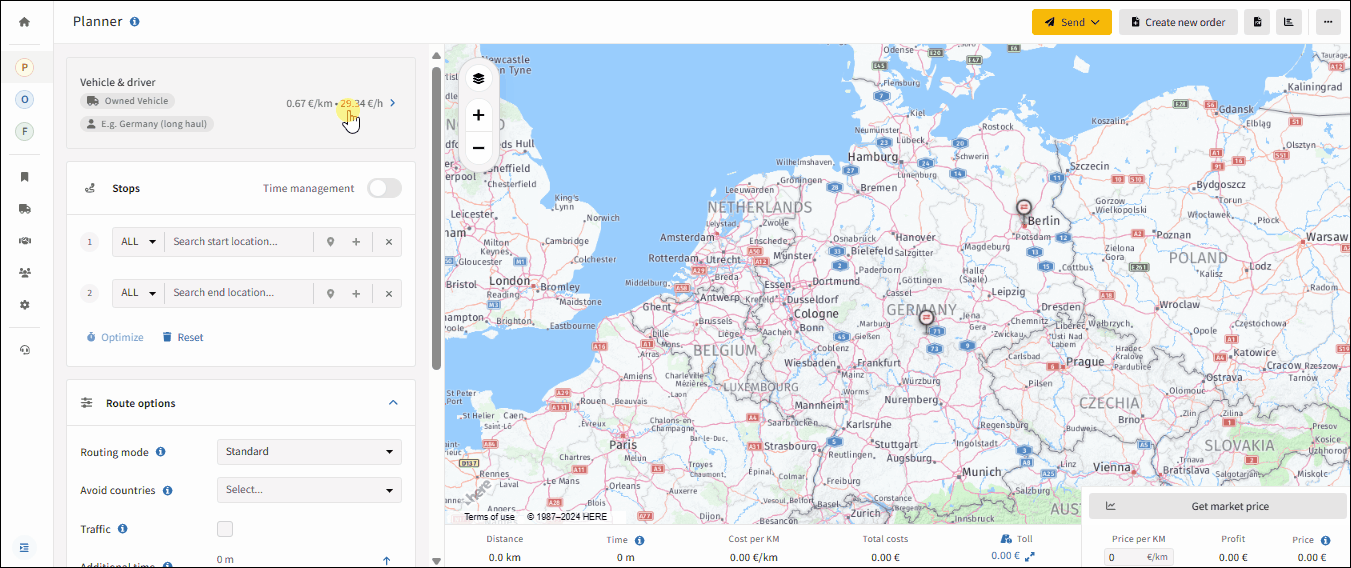The image size is (1351, 568).
Task: Show Time info in summary bar
Action: pyautogui.click(x=640, y=540)
